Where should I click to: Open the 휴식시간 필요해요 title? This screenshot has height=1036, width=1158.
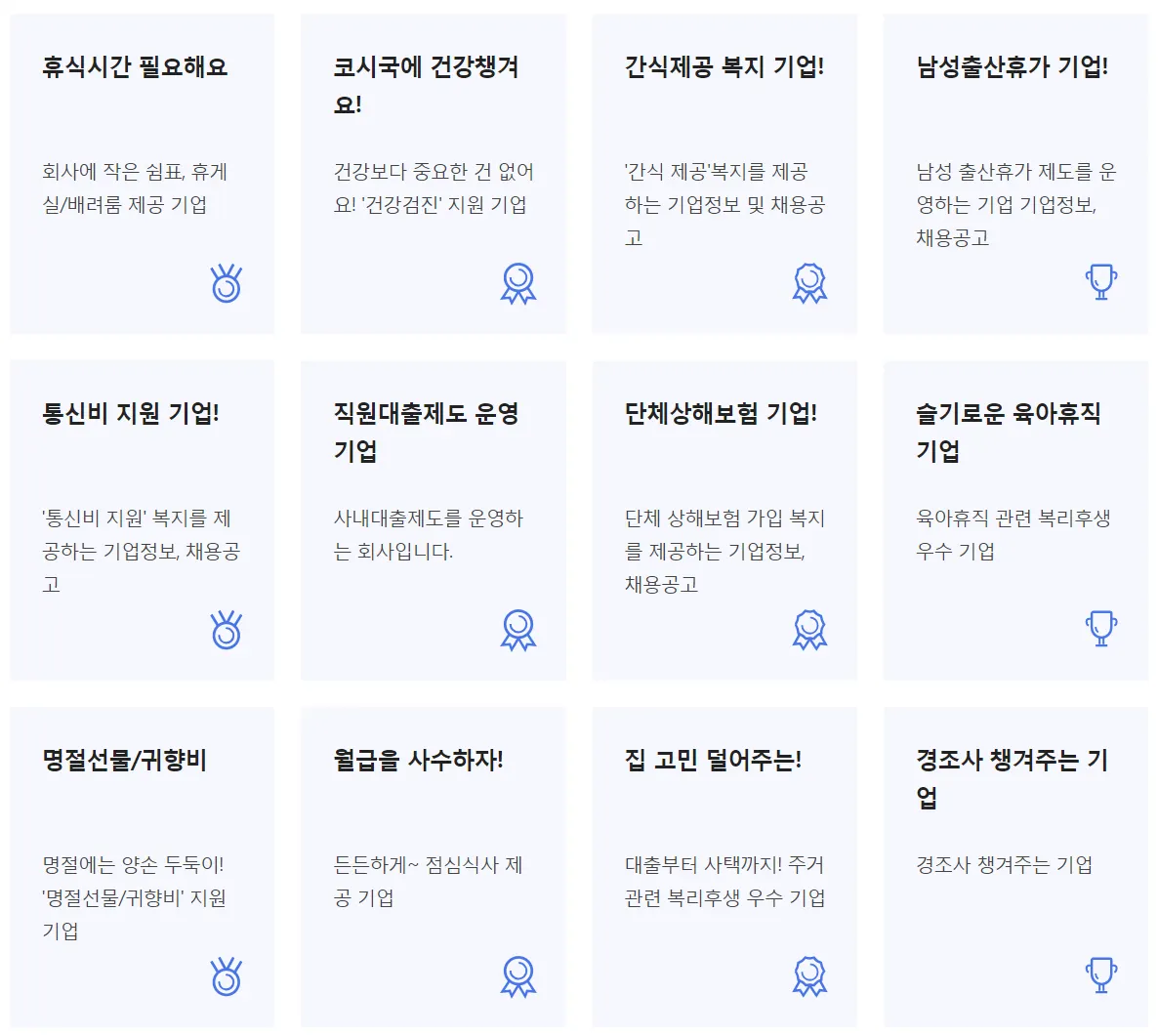click(135, 67)
